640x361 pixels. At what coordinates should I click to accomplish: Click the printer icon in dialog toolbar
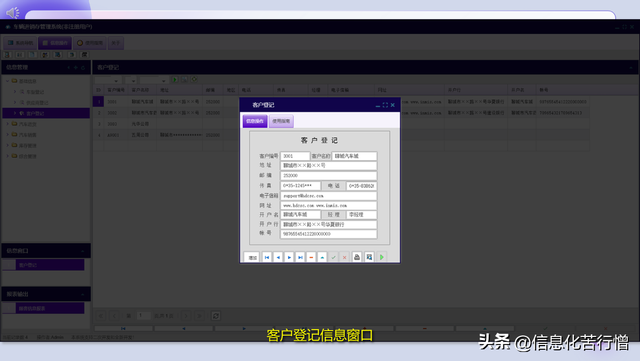(x=357, y=257)
